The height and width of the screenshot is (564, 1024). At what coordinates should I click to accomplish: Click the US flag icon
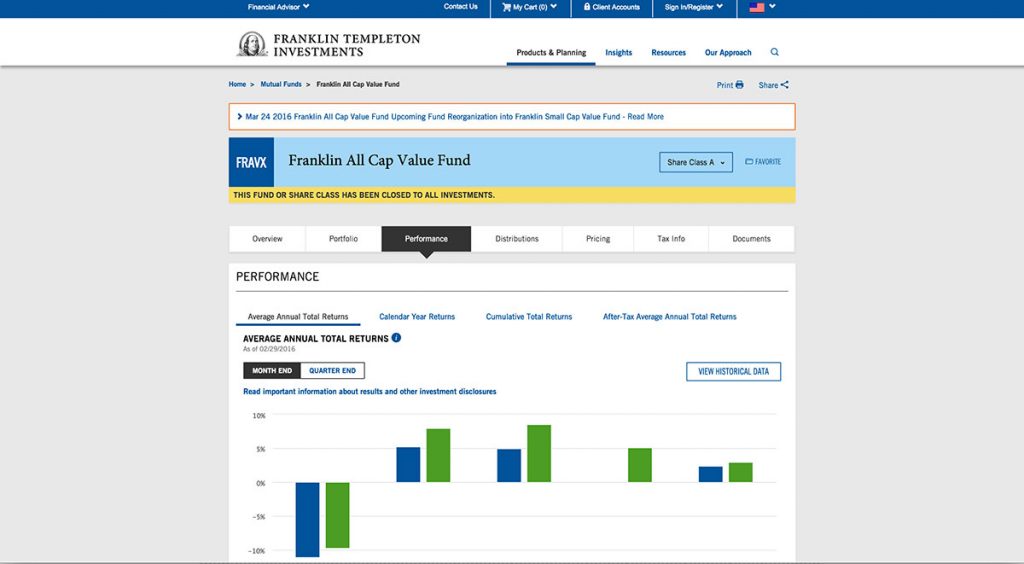coord(756,7)
